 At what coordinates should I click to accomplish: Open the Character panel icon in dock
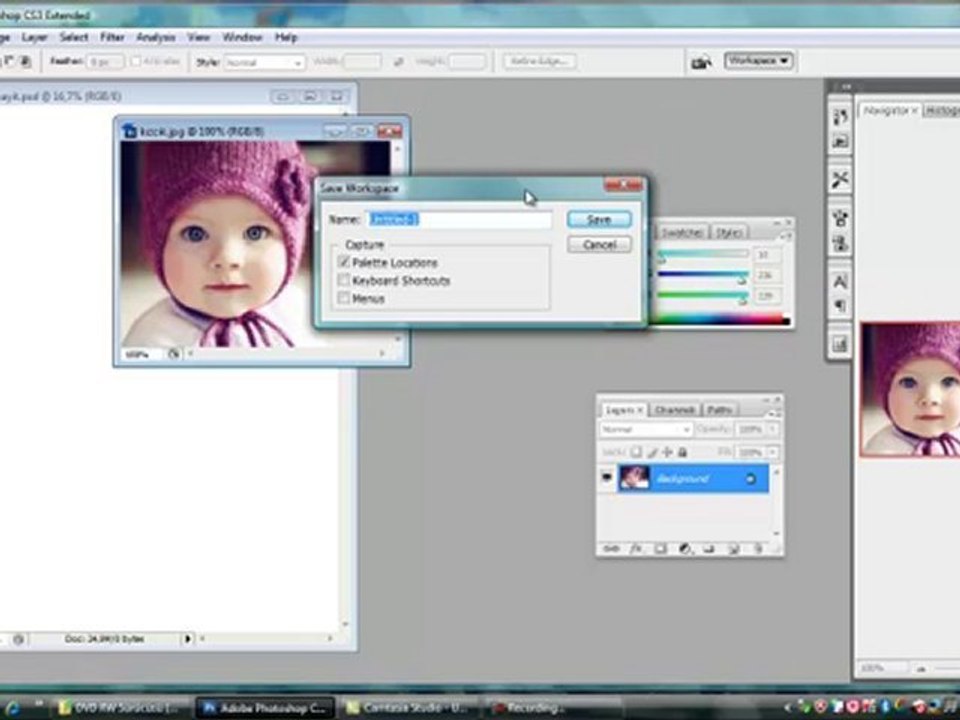[840, 281]
